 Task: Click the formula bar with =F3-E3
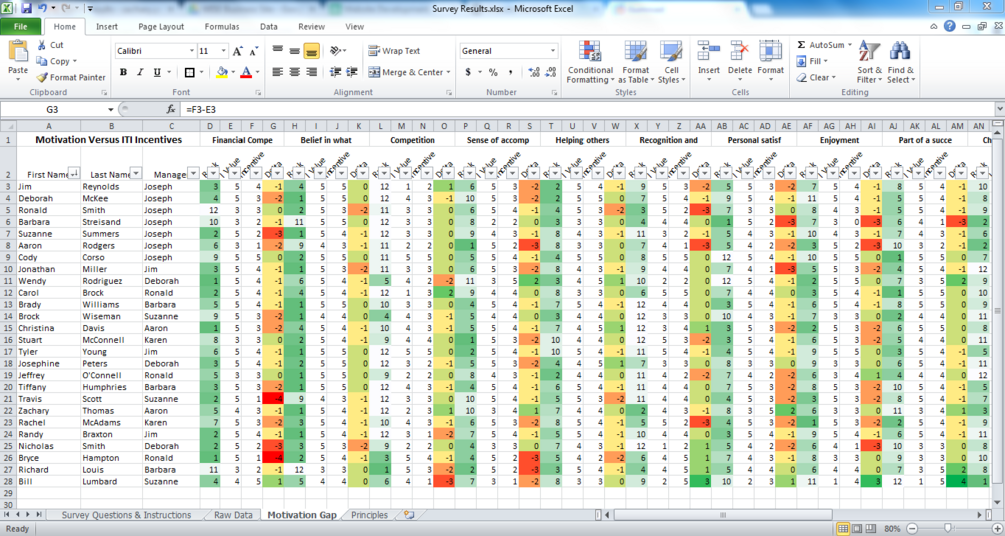586,110
